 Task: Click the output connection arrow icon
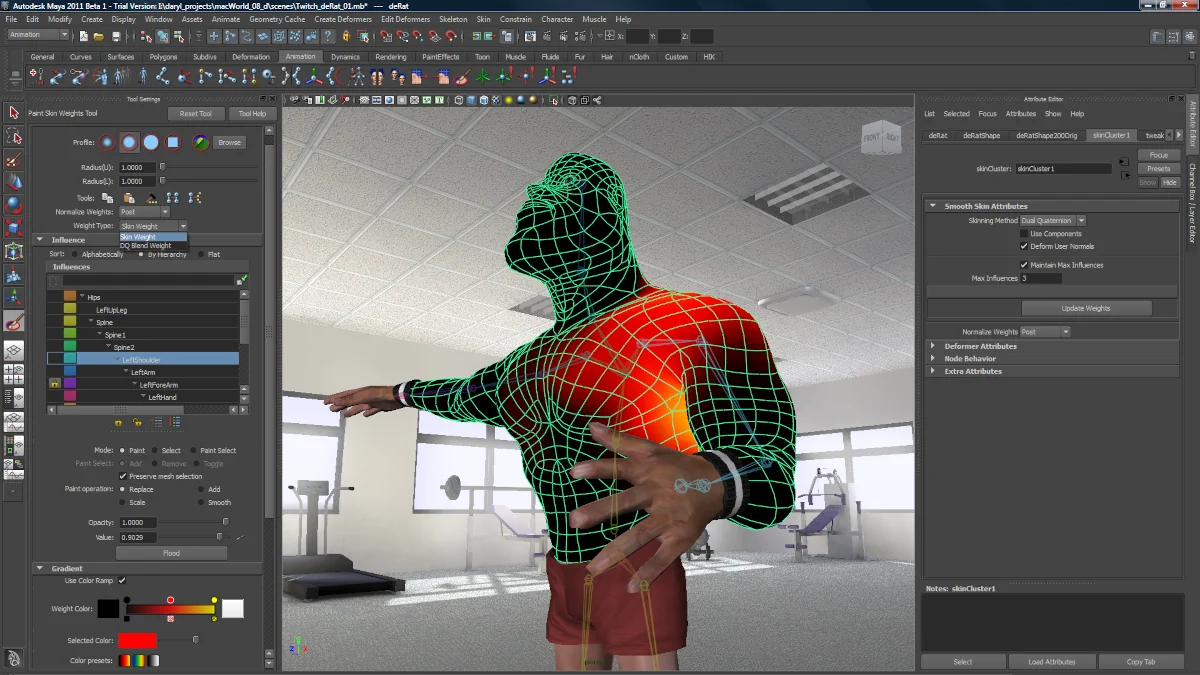point(1124,173)
